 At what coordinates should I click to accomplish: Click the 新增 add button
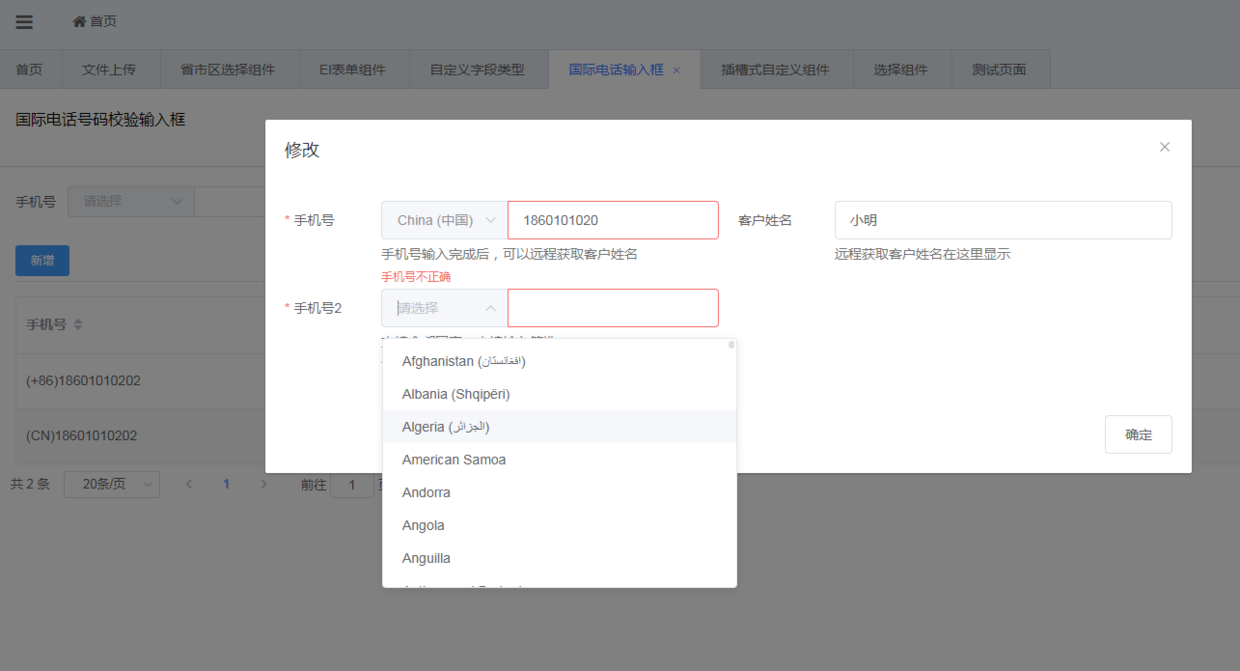pyautogui.click(x=42, y=261)
